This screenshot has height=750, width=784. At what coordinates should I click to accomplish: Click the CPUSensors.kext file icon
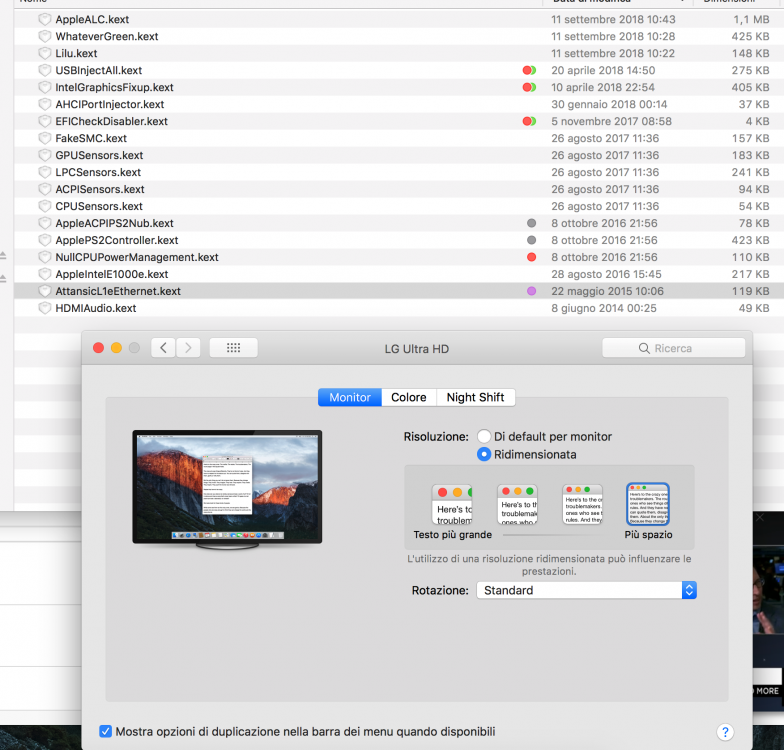coord(45,206)
